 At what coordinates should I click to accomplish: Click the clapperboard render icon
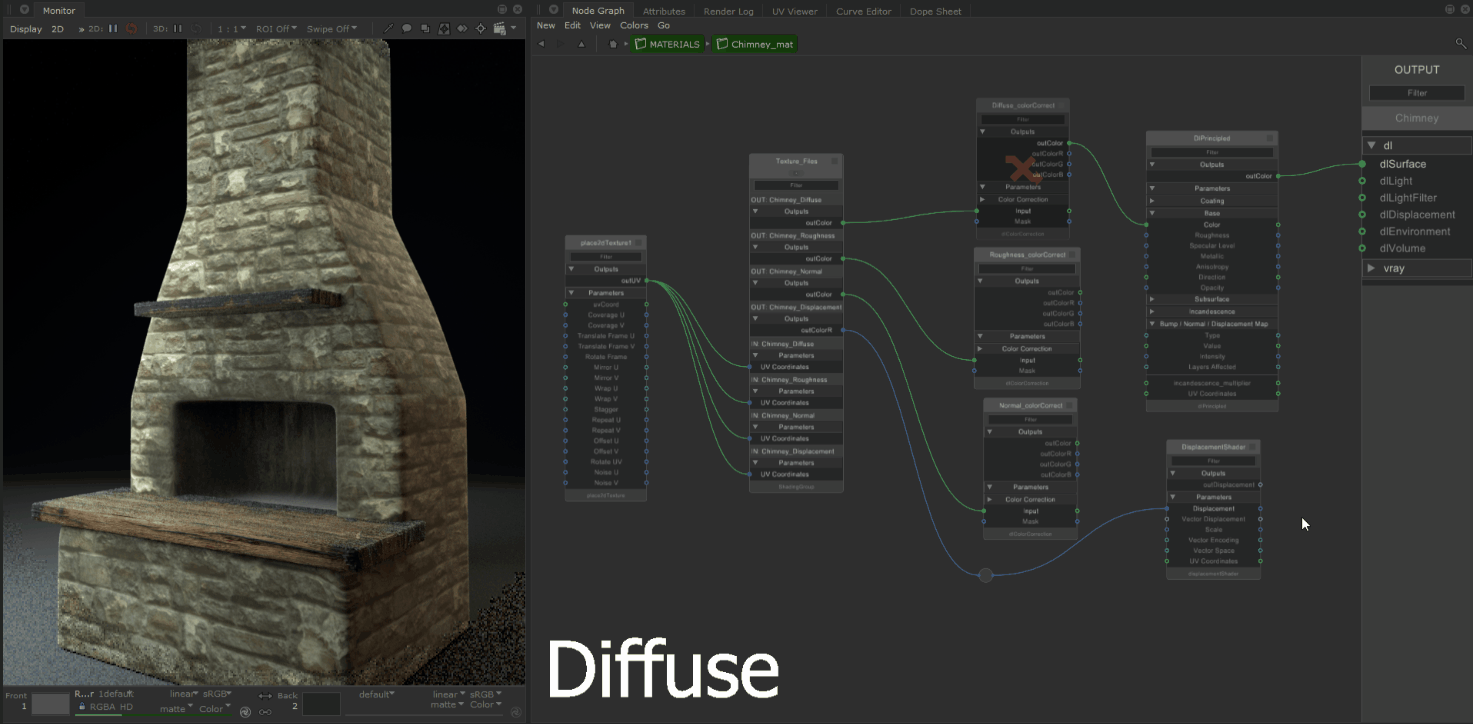click(x=499, y=29)
